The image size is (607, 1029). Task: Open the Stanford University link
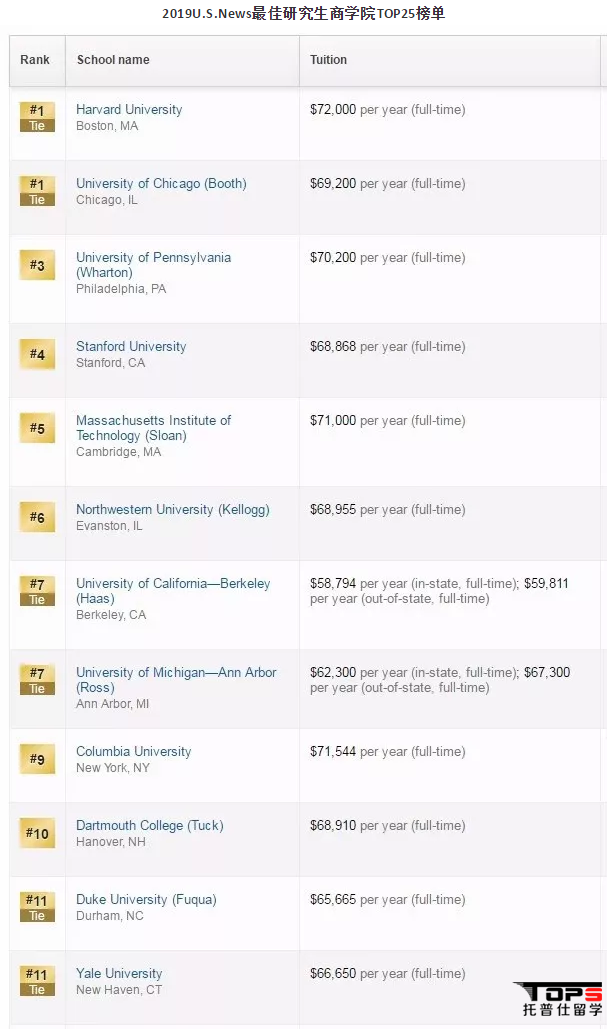pyautogui.click(x=131, y=347)
